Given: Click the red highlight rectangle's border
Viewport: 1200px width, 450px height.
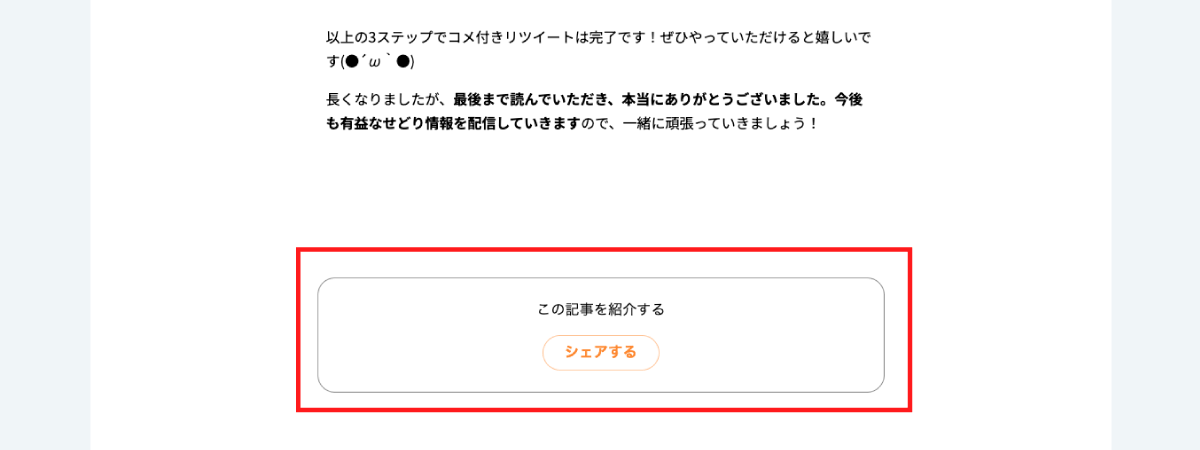Looking at the screenshot, I should pyautogui.click(x=298, y=330).
